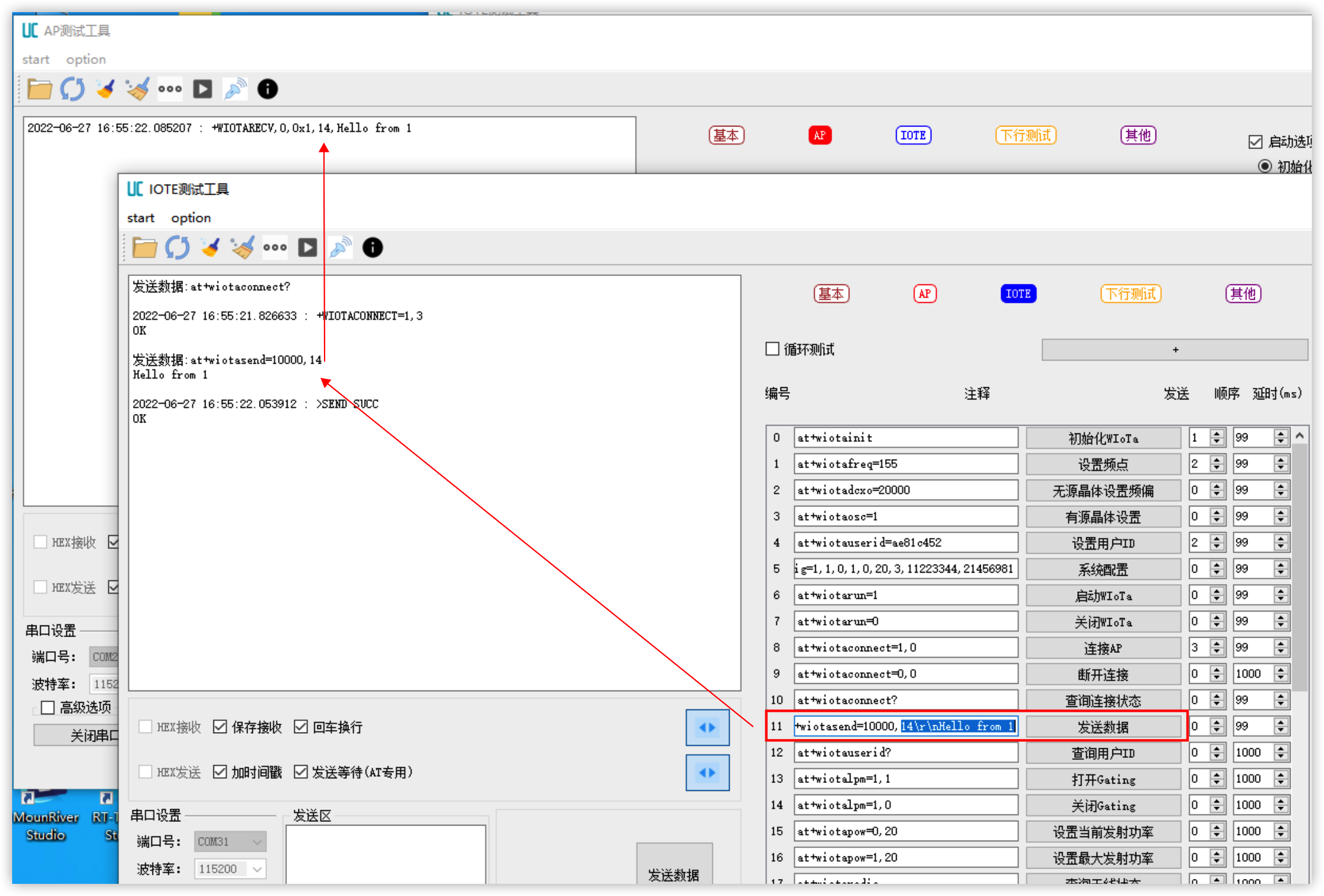The width and height of the screenshot is (1324, 896).
Task: Click 发送区 text area
Action: [x=385, y=854]
